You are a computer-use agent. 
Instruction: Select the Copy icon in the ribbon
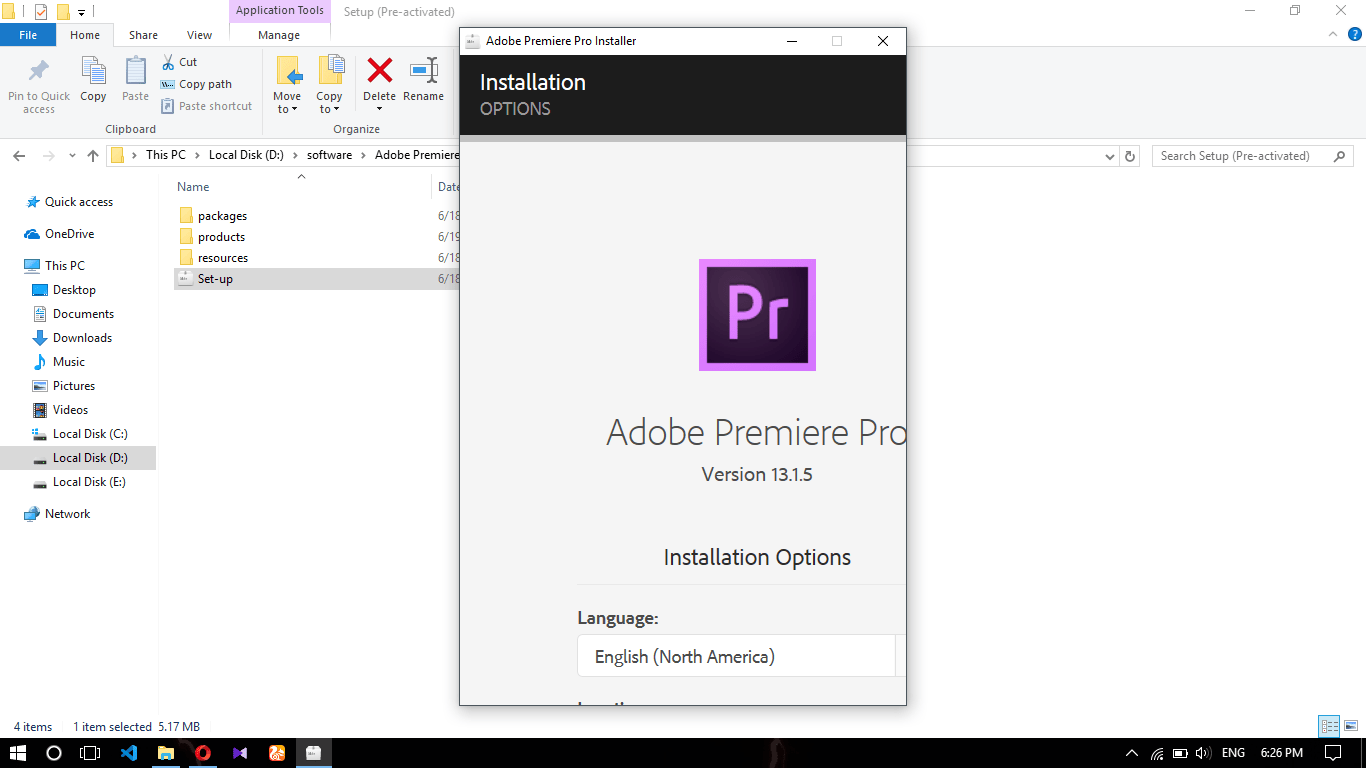point(93,82)
